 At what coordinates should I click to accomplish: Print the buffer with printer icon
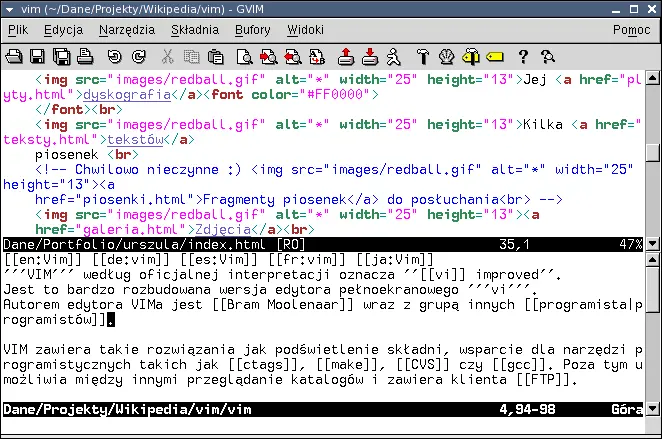click(86, 56)
